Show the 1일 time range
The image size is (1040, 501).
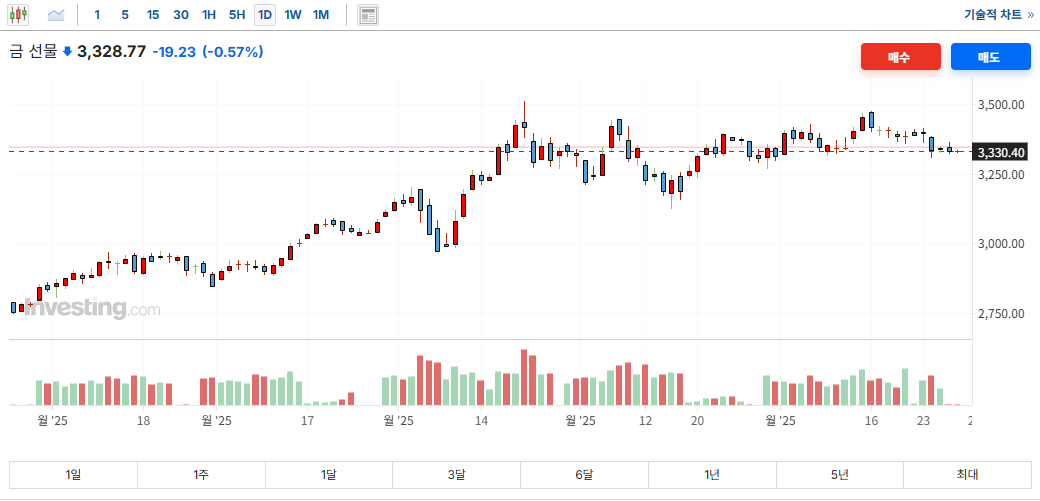pyautogui.click(x=73, y=474)
